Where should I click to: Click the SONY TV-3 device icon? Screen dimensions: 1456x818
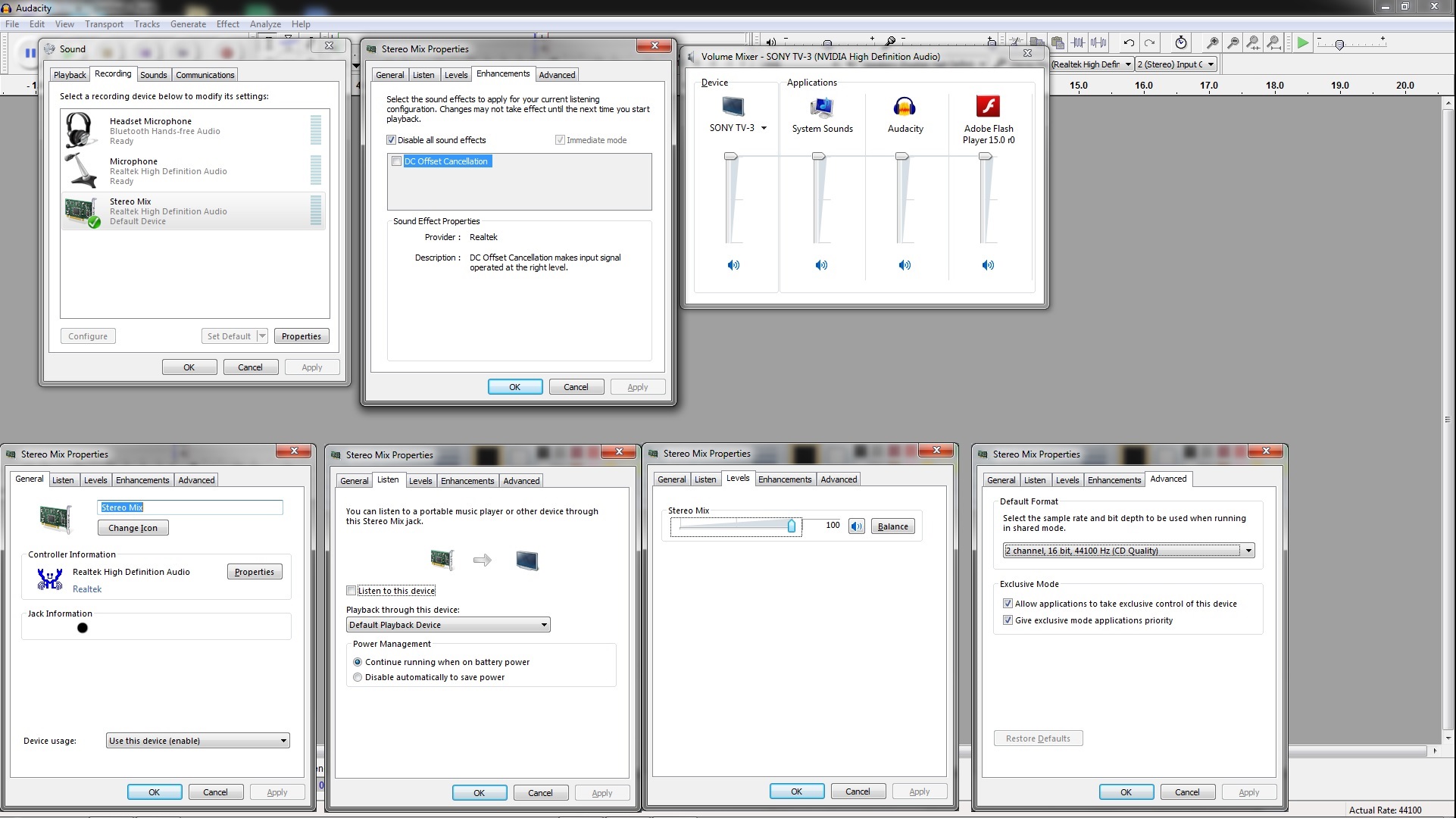coord(733,107)
